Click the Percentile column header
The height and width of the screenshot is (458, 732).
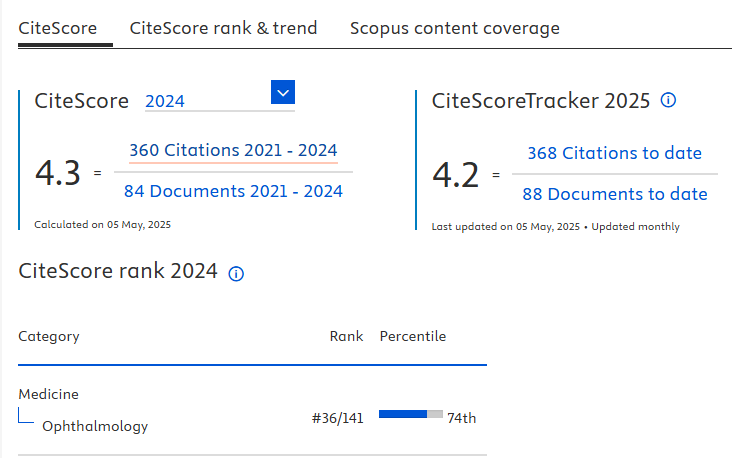413,336
